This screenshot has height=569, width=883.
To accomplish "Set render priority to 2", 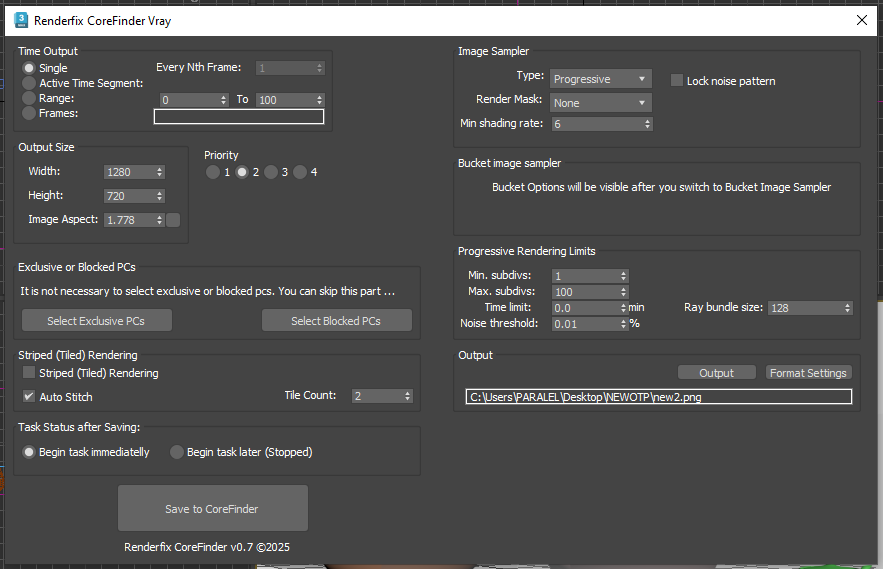I will click(x=242, y=172).
